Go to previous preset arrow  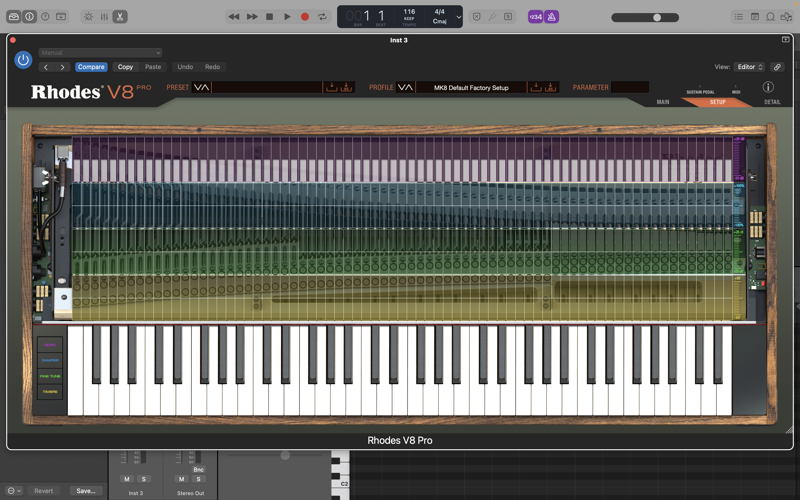(46, 67)
